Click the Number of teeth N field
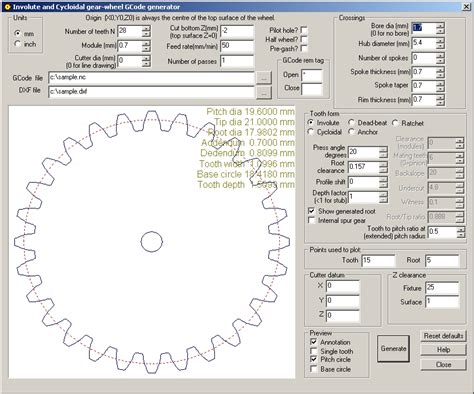The width and height of the screenshot is (474, 394). (x=130, y=31)
